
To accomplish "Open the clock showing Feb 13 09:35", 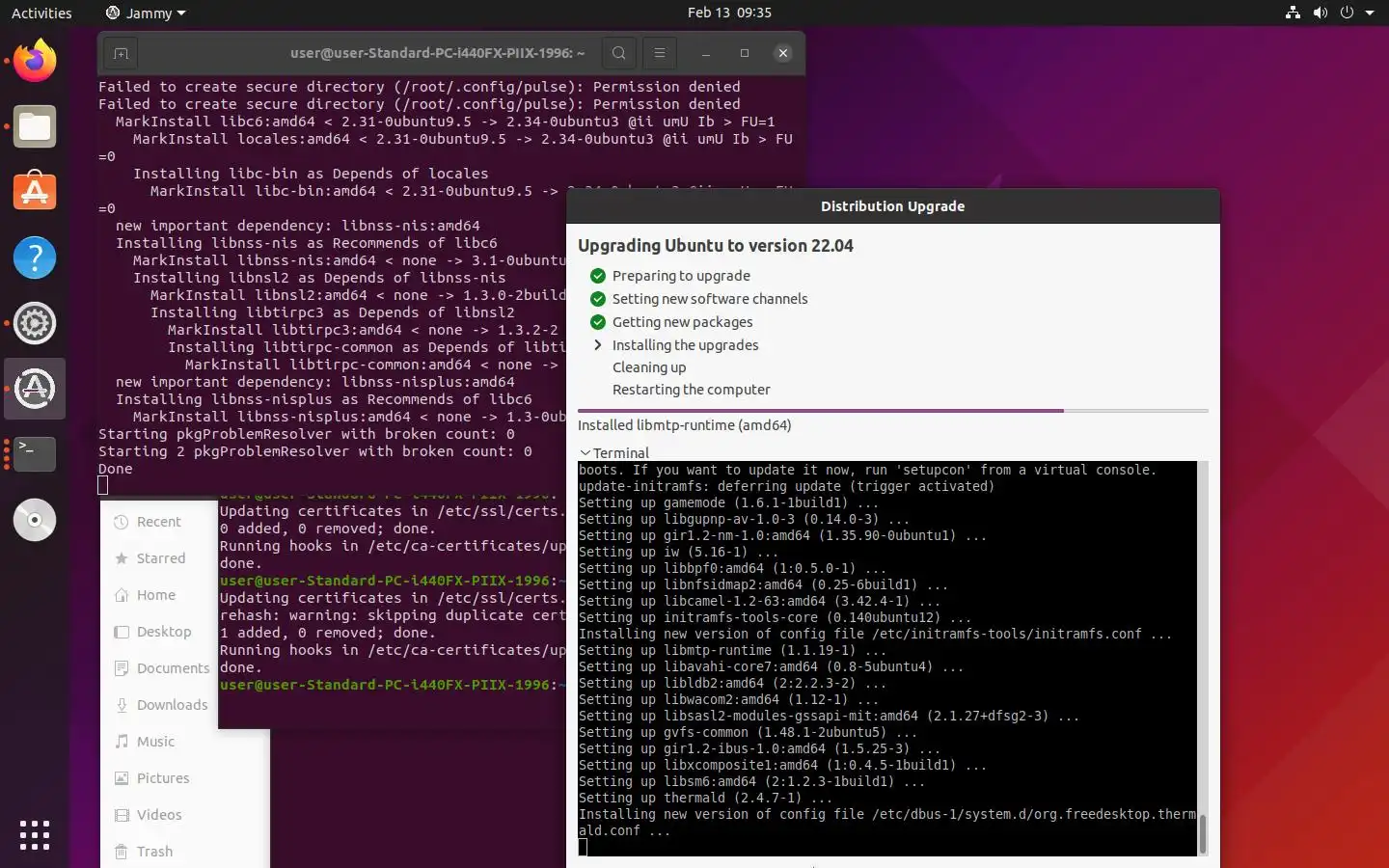I will 729,13.
